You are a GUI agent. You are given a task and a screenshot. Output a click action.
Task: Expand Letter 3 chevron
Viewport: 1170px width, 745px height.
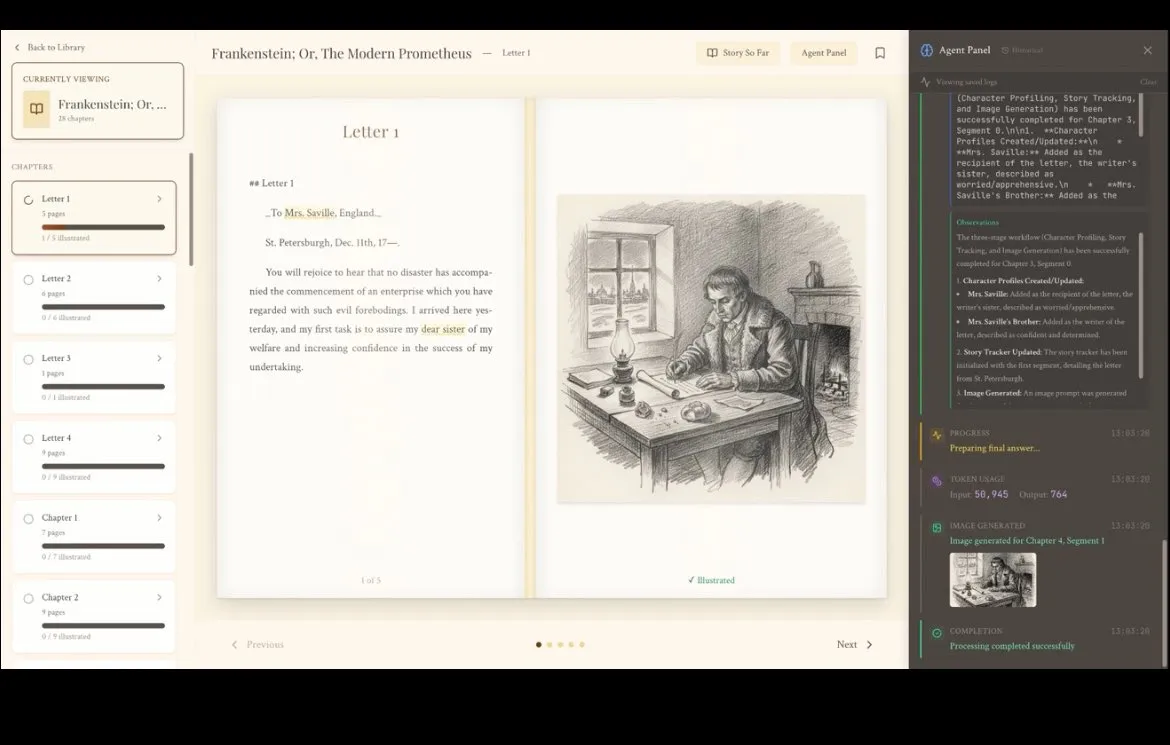(x=159, y=359)
